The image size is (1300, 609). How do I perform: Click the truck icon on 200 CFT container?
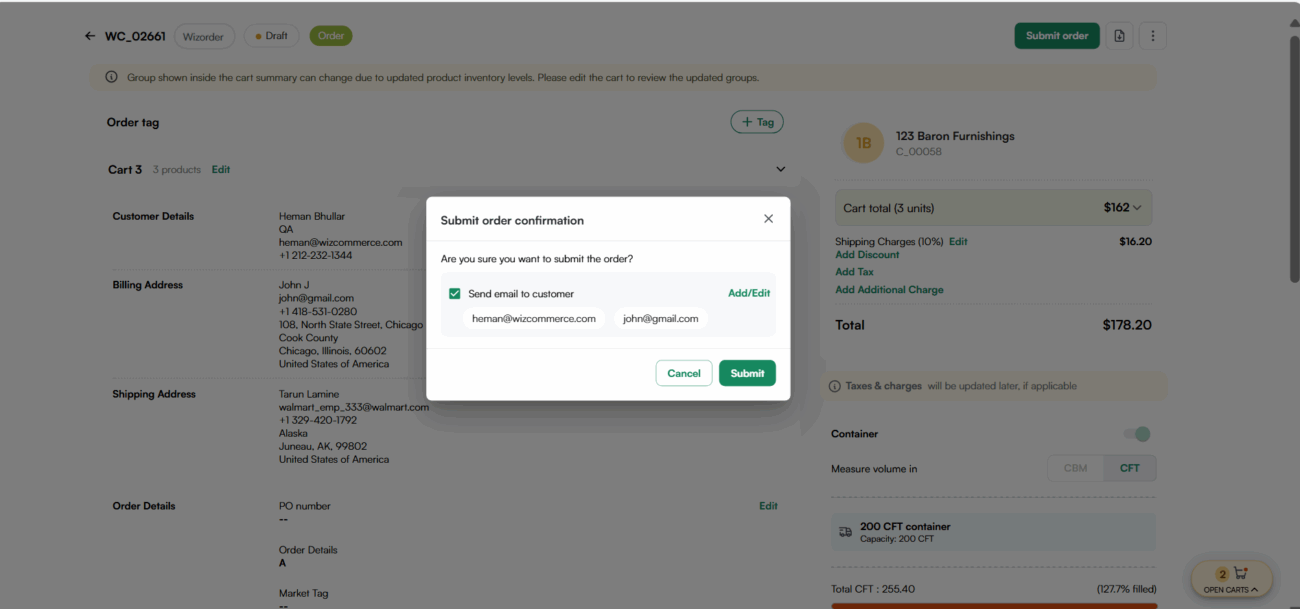[x=845, y=532]
